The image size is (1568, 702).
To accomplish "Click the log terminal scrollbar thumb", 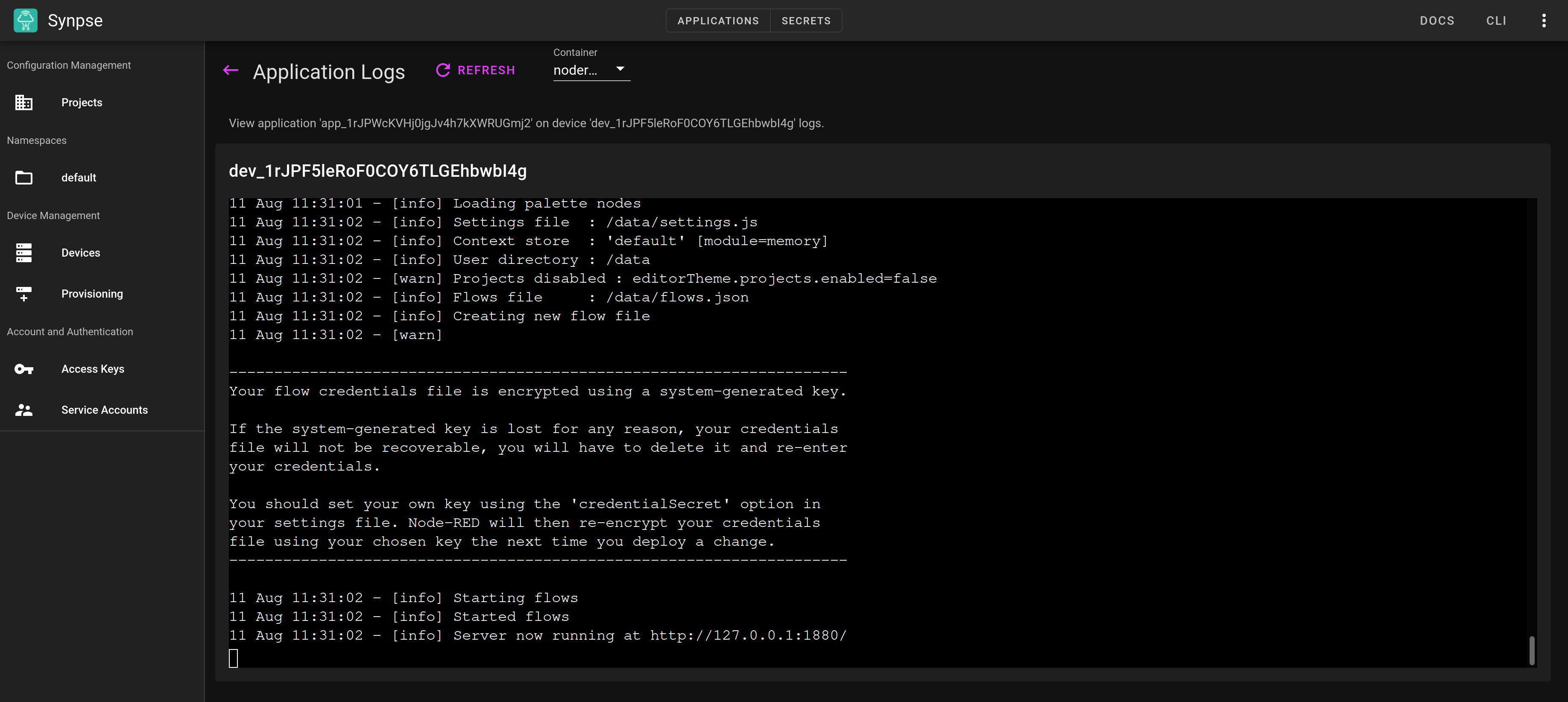I will [1531, 650].
